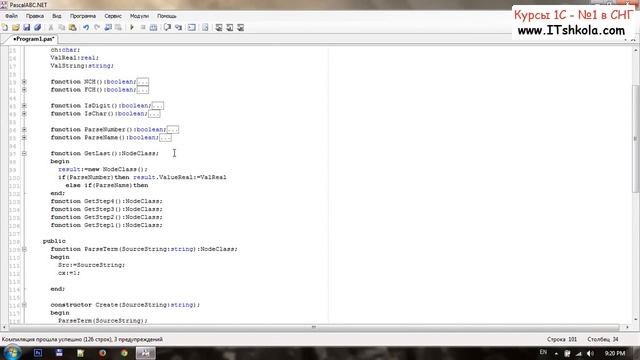The width and height of the screenshot is (640, 360).
Task: Open the Файл menu
Action: [11, 16]
